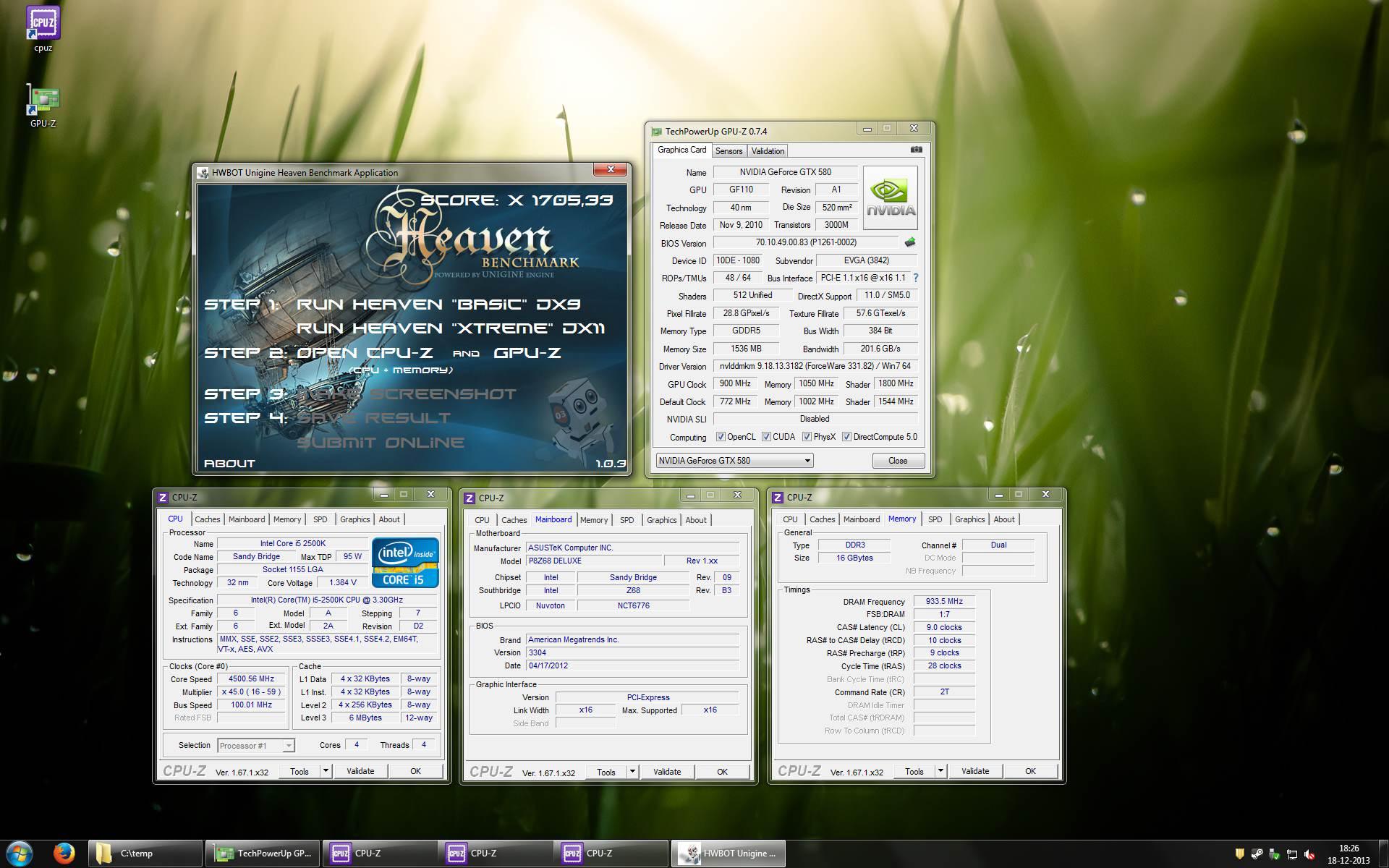1389x868 pixels.
Task: Open About tab in CPU-Z CPU window
Action: [x=389, y=519]
